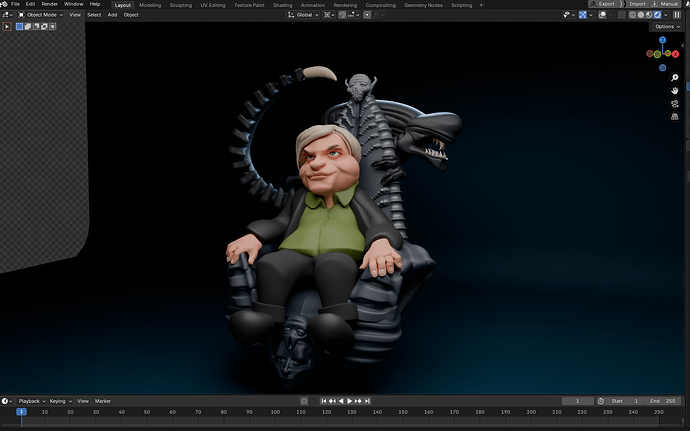Toggle the camera view icon

[x=675, y=104]
